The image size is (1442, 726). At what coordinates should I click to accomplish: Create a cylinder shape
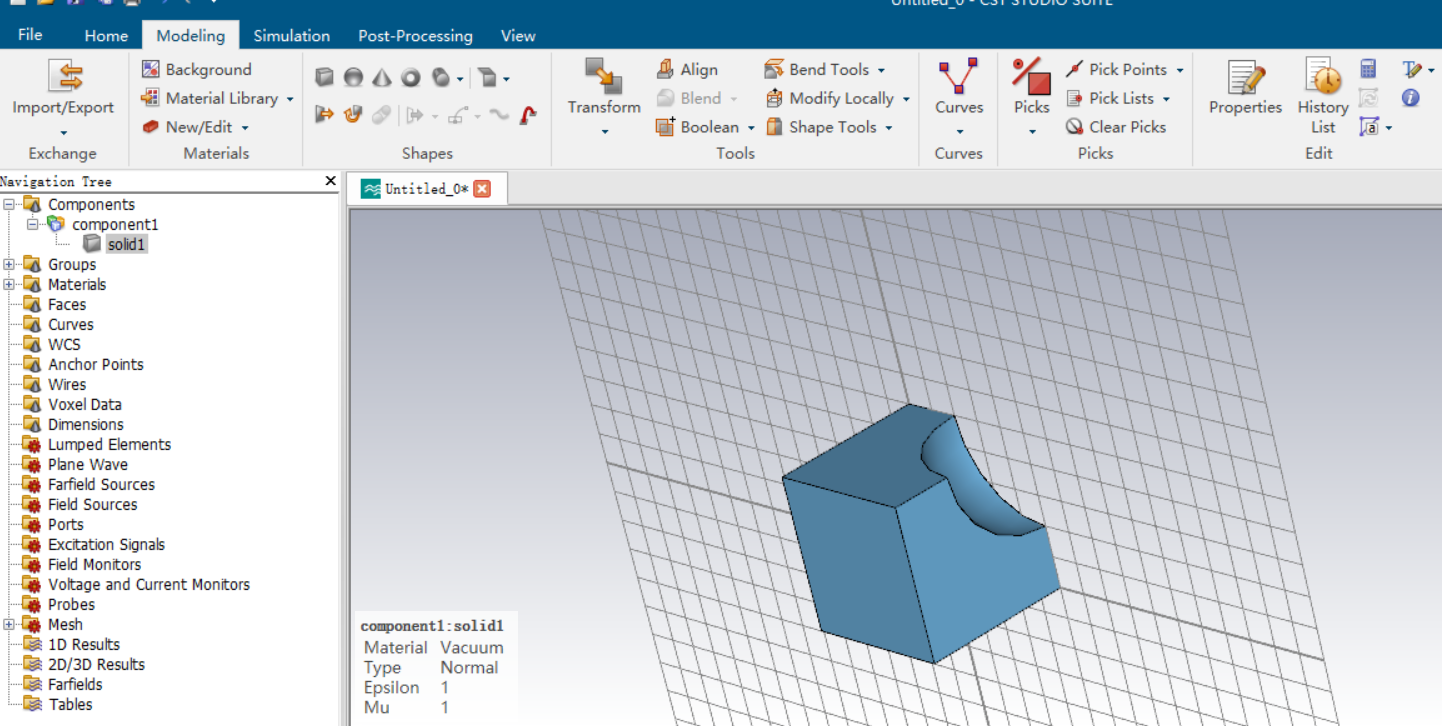pyautogui.click(x=440, y=77)
